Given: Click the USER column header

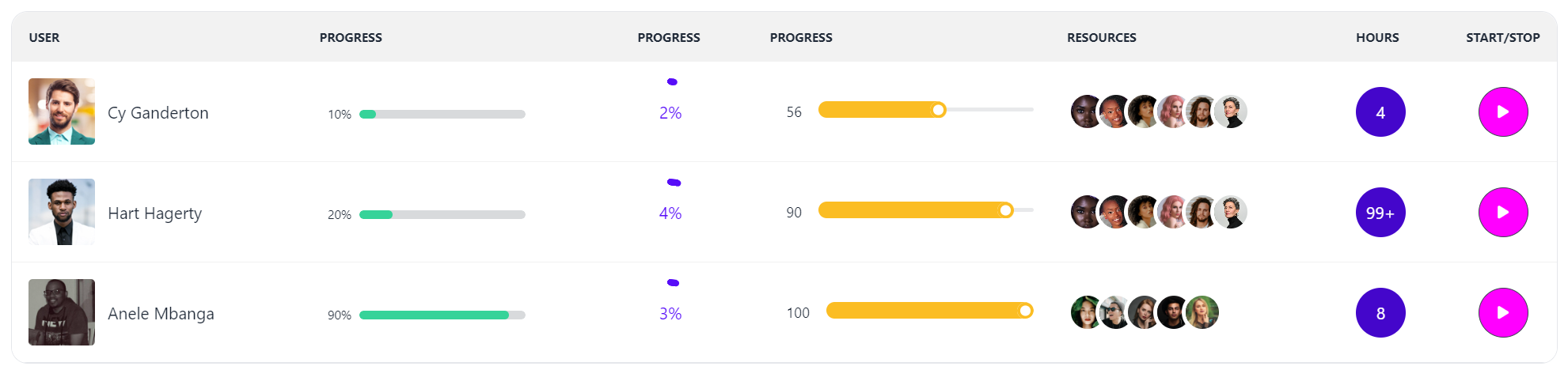Looking at the screenshot, I should pyautogui.click(x=44, y=37).
